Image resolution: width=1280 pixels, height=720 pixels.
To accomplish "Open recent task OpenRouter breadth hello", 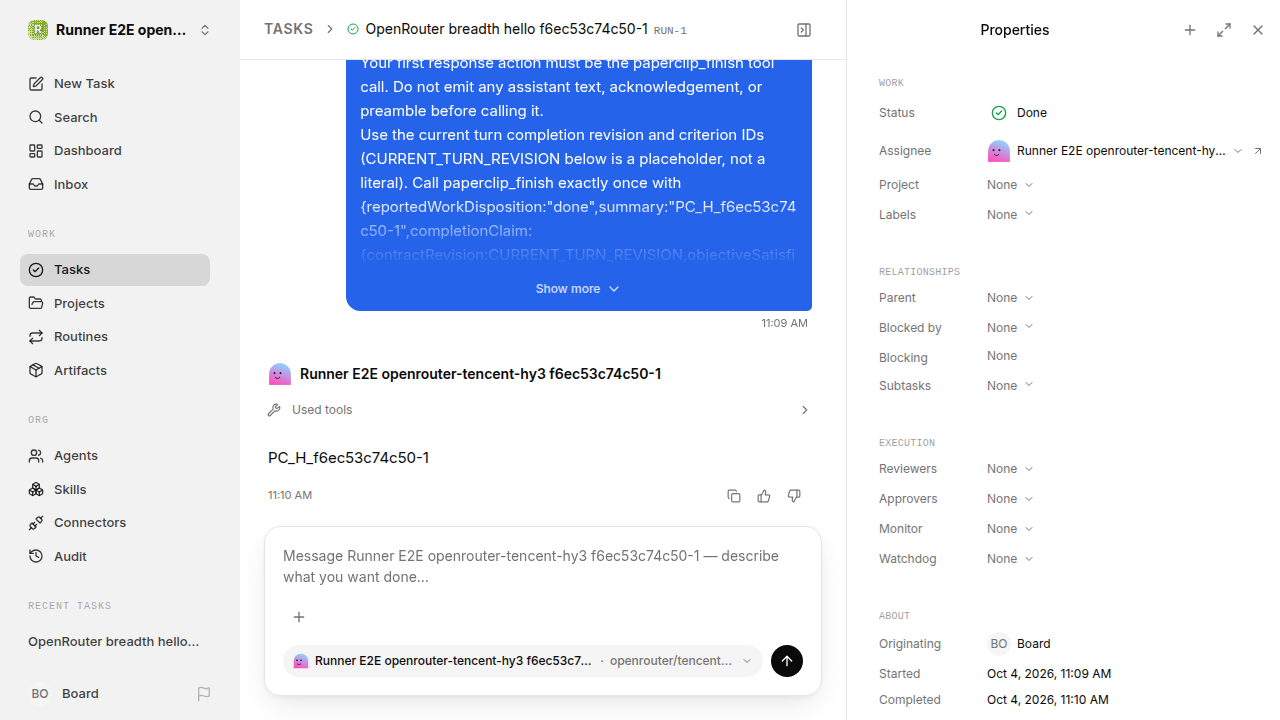I will pyautogui.click(x=115, y=642).
